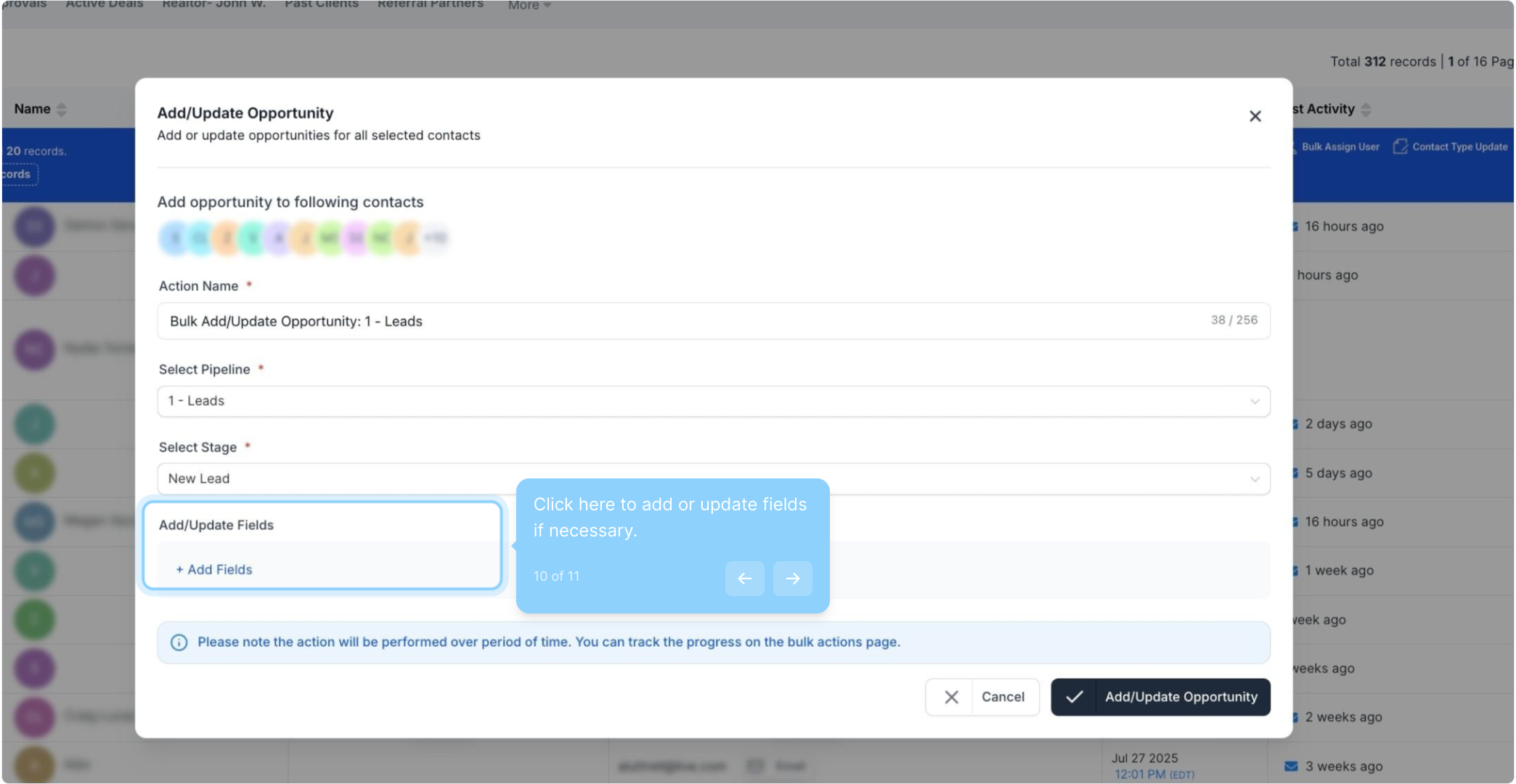
Task: Click the Action Name input field
Action: tap(682, 321)
